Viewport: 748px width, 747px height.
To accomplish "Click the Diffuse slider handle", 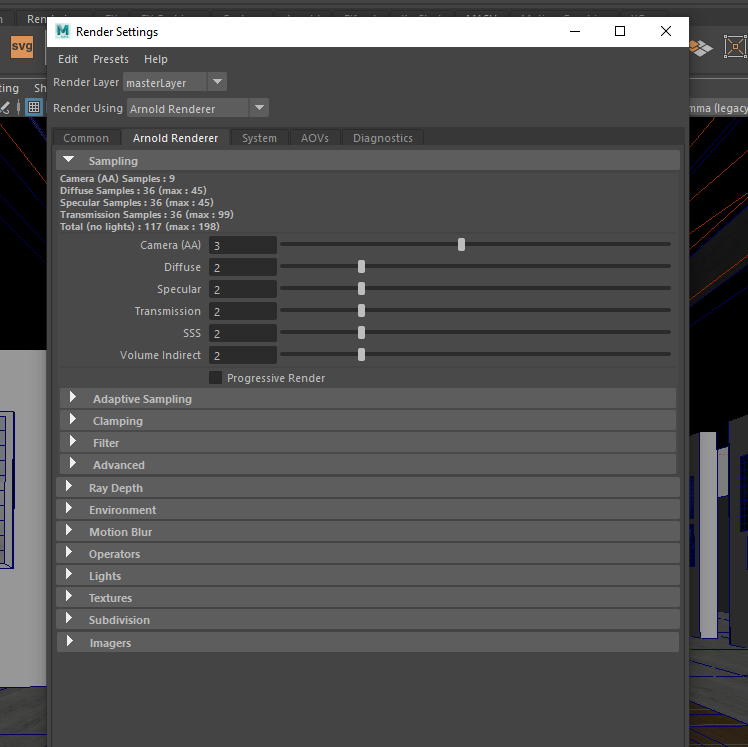I will (361, 267).
